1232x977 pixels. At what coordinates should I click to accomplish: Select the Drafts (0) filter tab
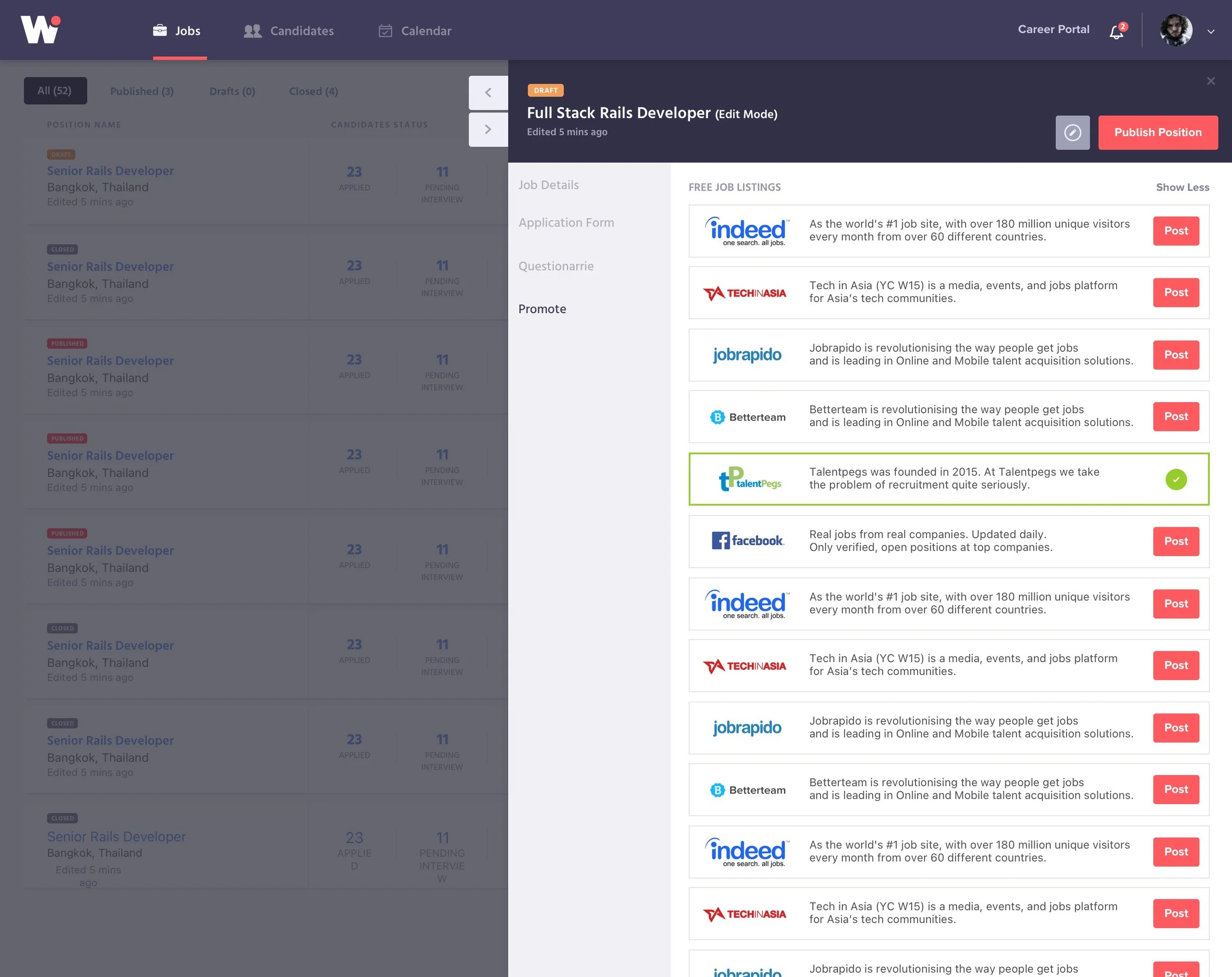click(232, 92)
